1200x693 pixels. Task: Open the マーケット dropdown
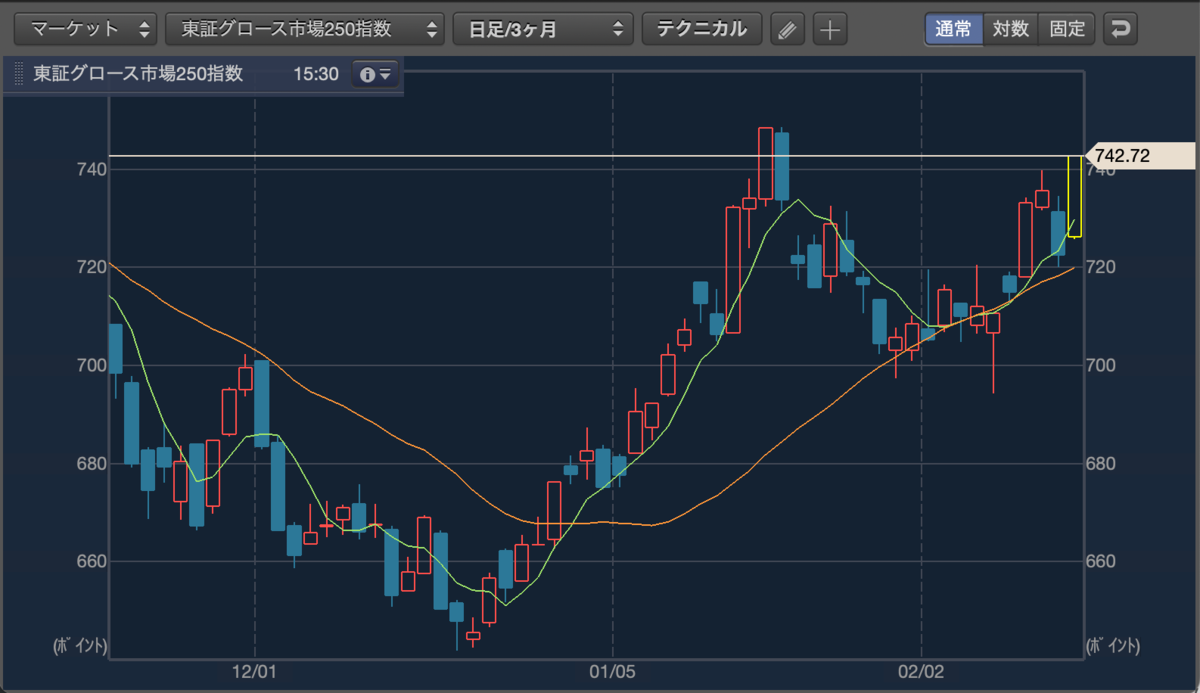(85, 29)
